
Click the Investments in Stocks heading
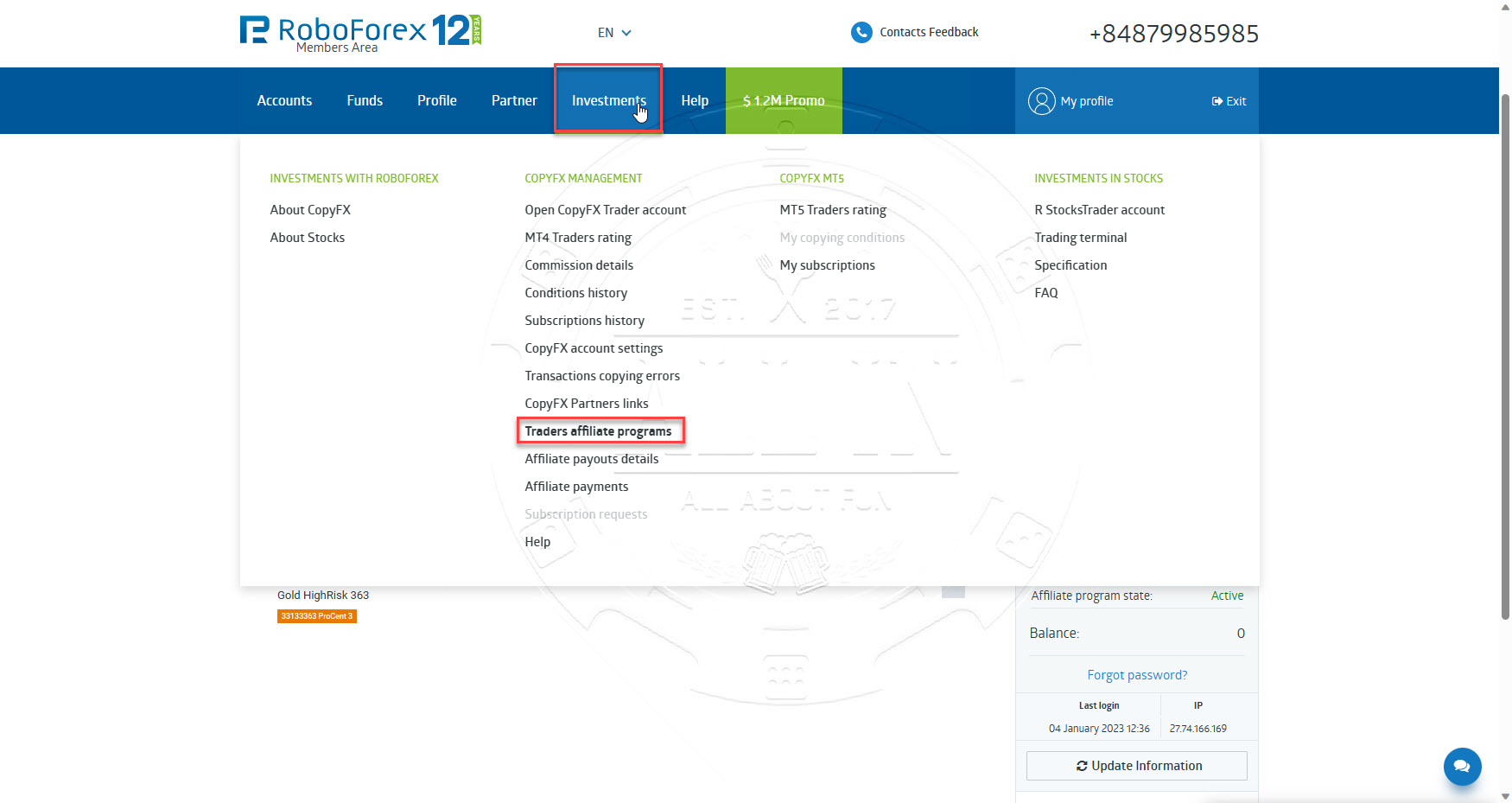coord(1098,178)
